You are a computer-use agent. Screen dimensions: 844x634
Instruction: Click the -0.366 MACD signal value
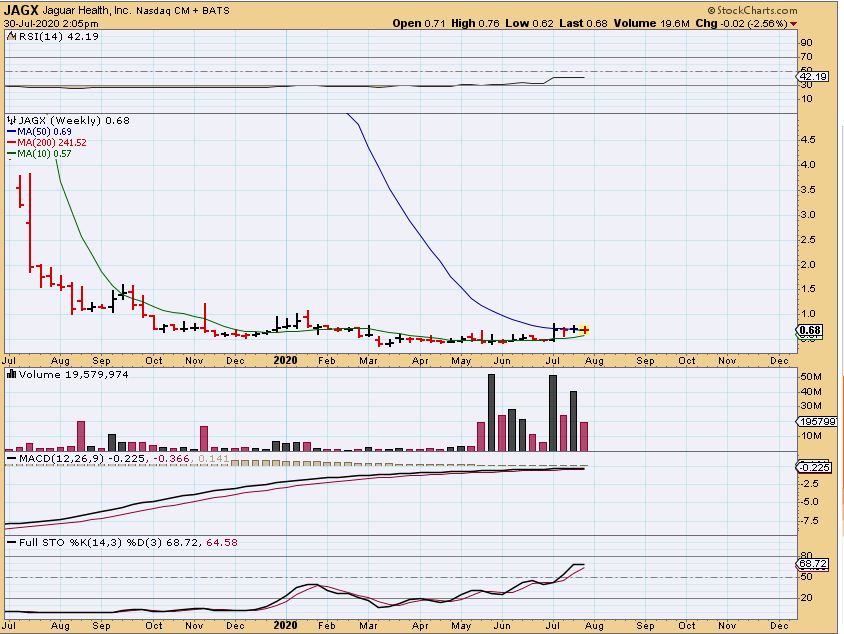(172, 459)
